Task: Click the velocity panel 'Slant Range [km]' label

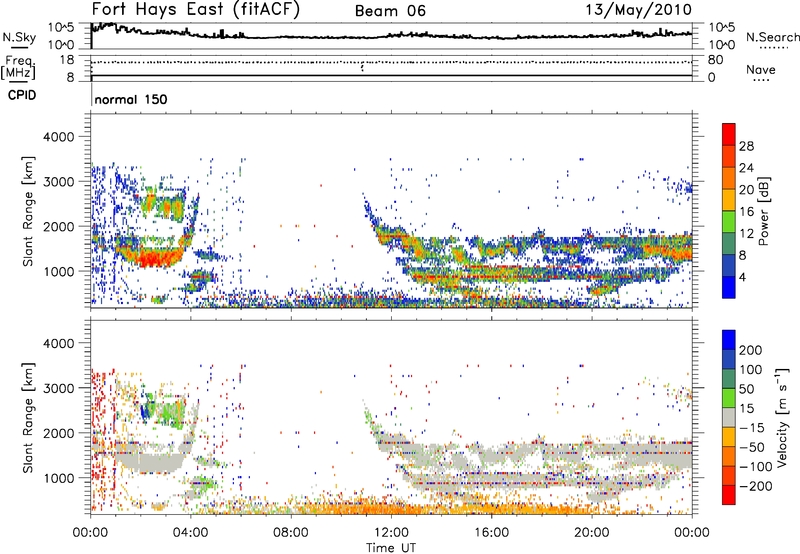Action: (28, 417)
